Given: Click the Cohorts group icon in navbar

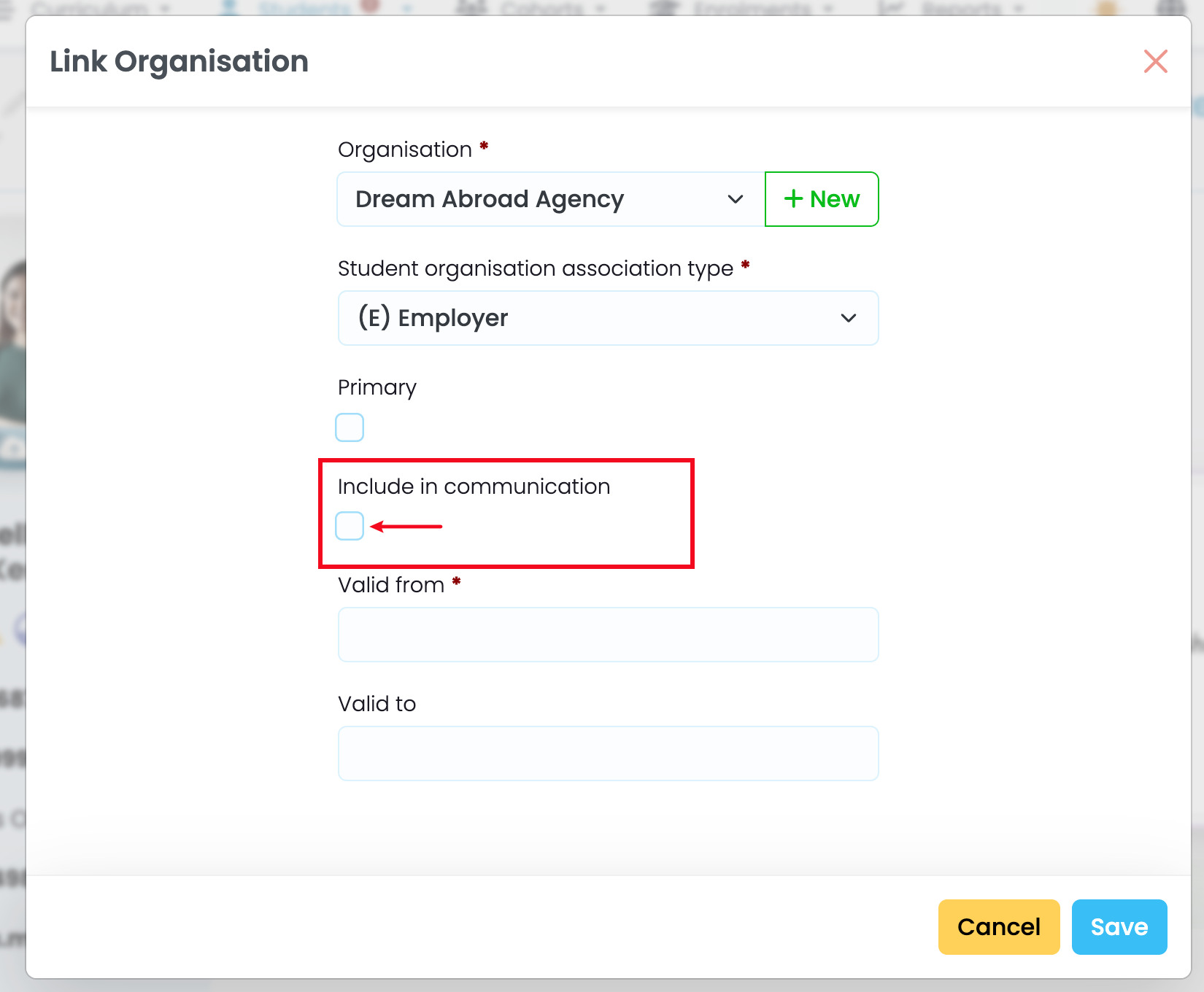Looking at the screenshot, I should coord(472,7).
